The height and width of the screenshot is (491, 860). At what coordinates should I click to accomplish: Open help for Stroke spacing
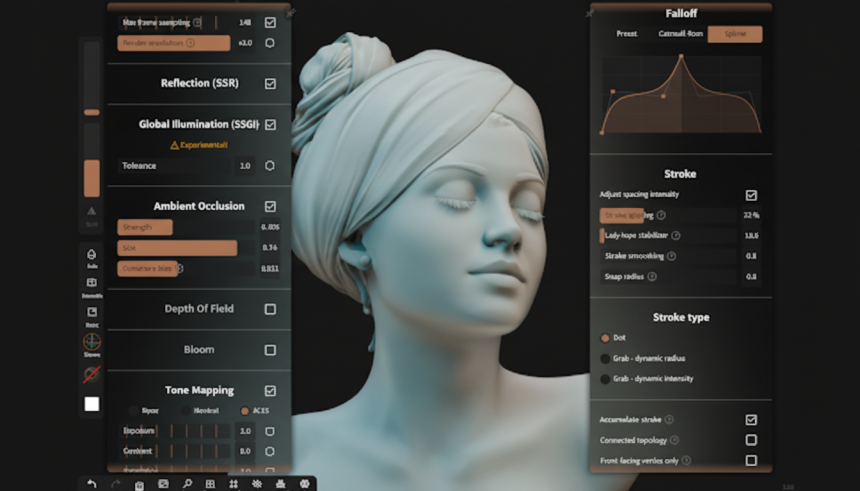click(661, 215)
